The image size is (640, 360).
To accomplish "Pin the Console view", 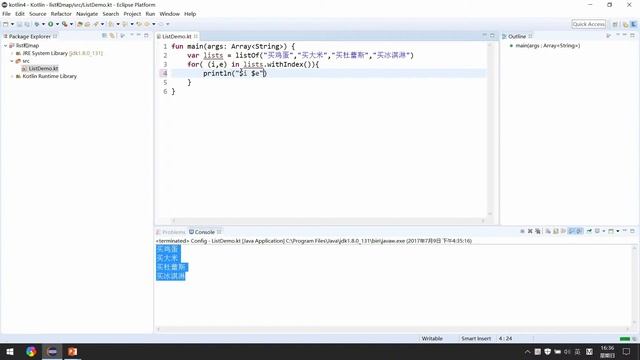I will pos(589,231).
